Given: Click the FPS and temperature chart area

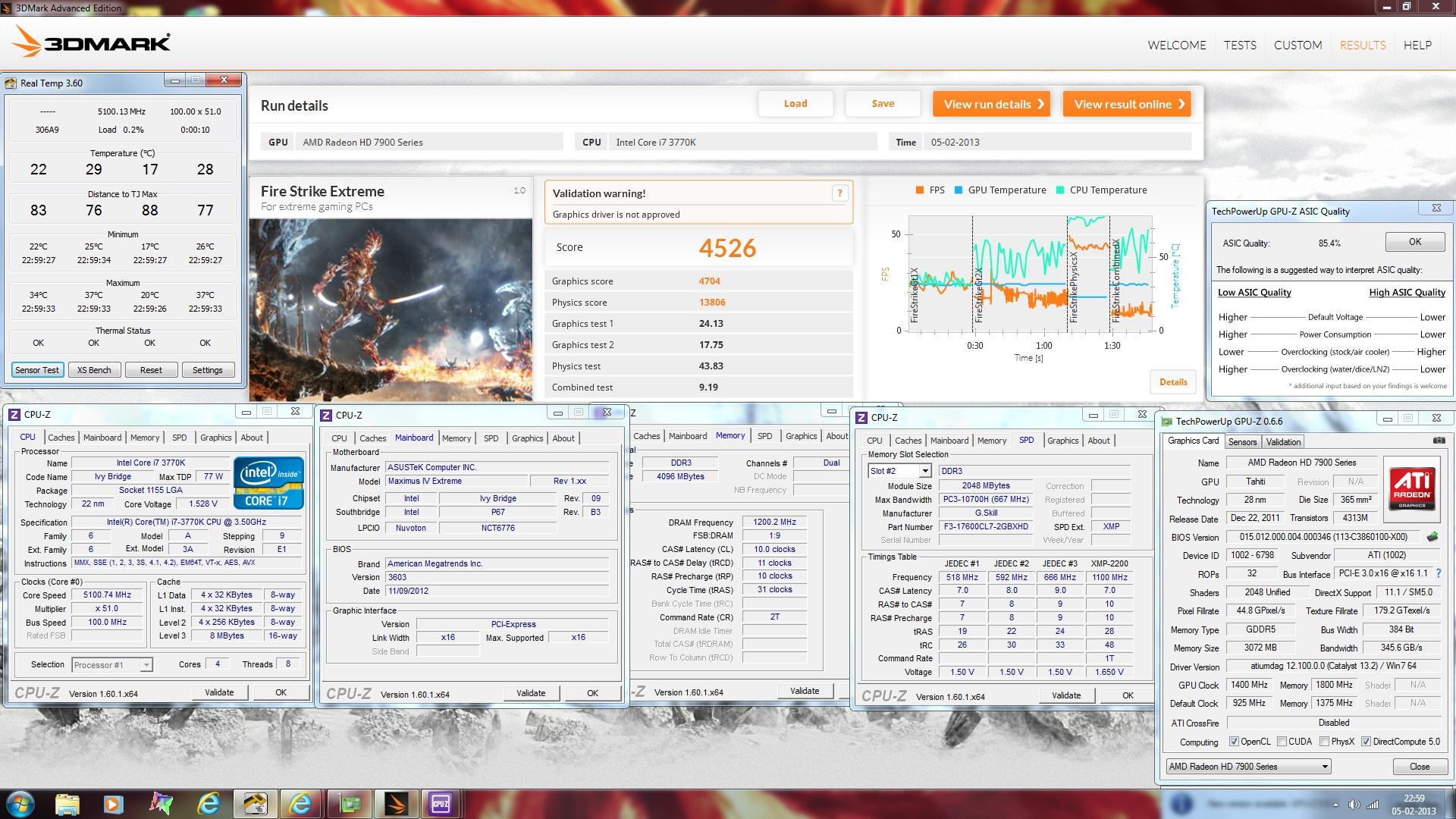Looking at the screenshot, I should (x=1031, y=273).
